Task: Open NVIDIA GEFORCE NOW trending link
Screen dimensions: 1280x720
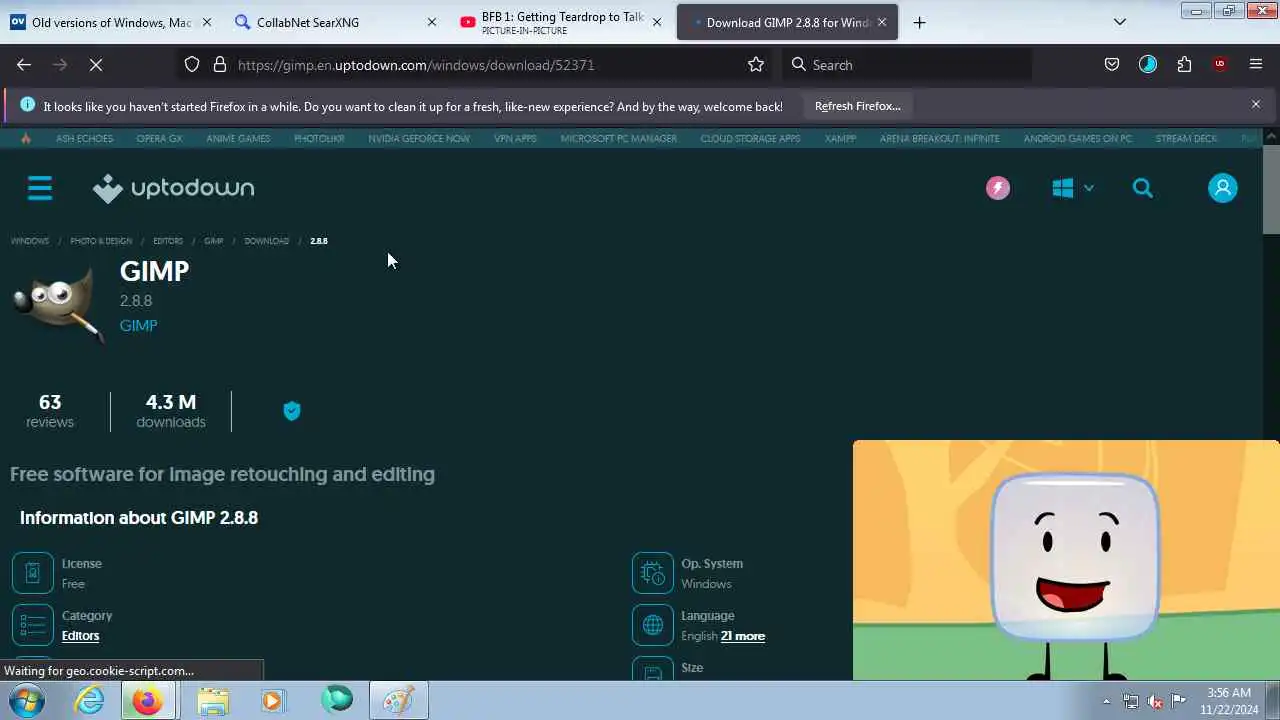Action: pyautogui.click(x=419, y=139)
